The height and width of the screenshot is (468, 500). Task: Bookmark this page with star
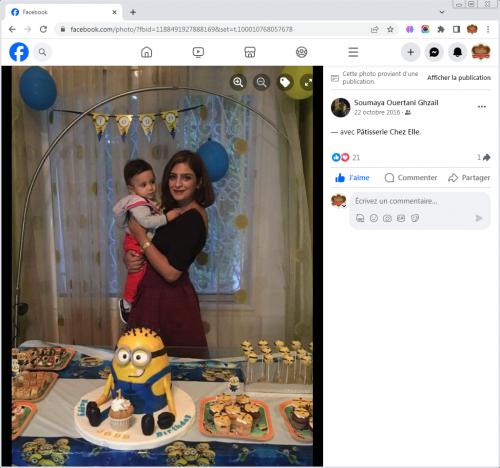pos(390,29)
